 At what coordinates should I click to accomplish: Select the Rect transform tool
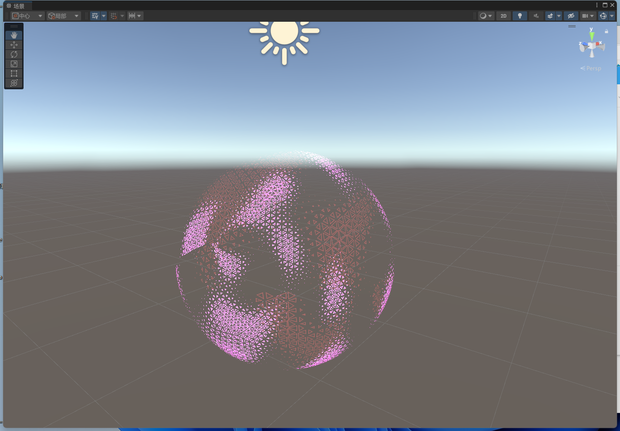[14, 73]
